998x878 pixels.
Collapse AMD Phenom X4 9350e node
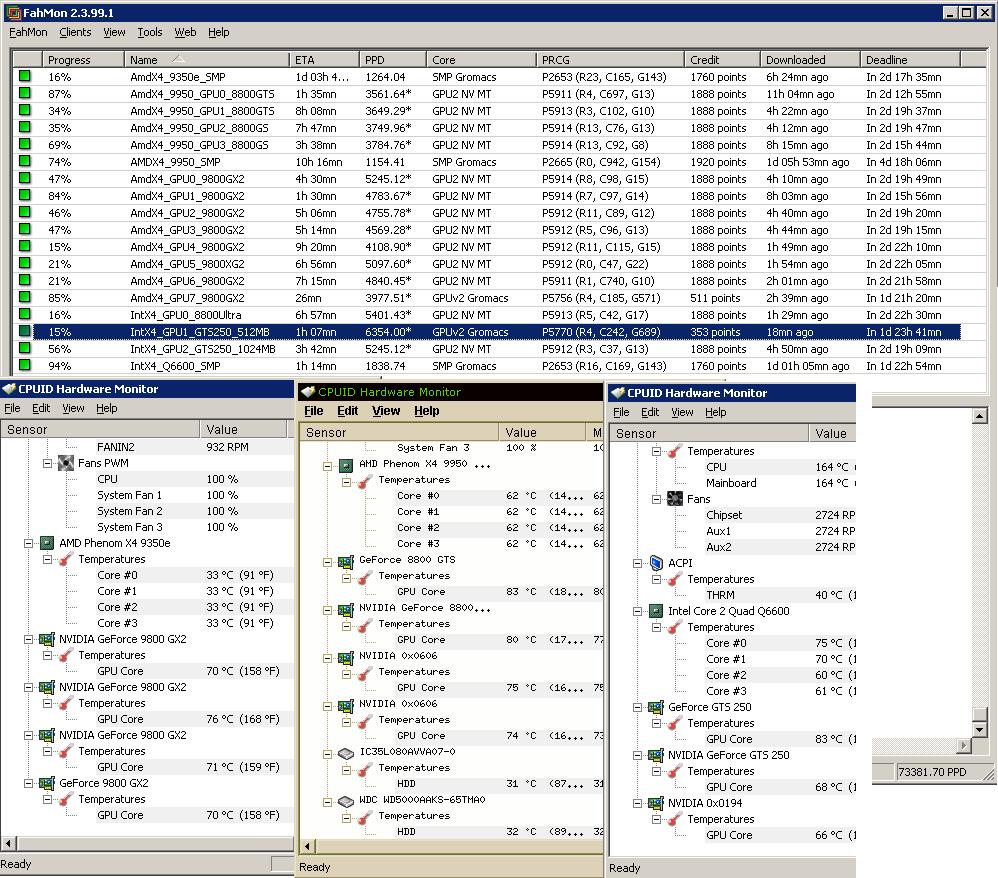coord(28,544)
